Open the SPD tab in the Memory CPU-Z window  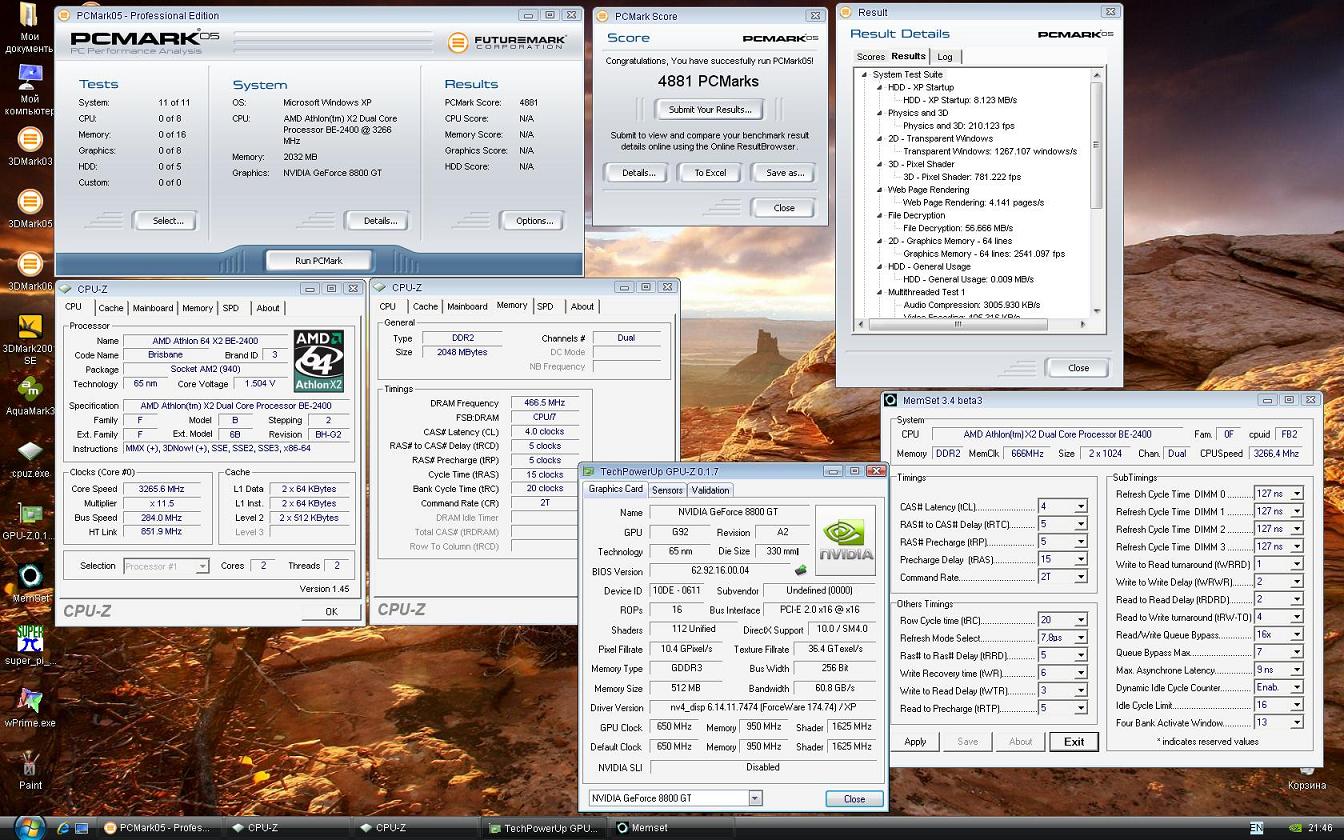pos(545,307)
